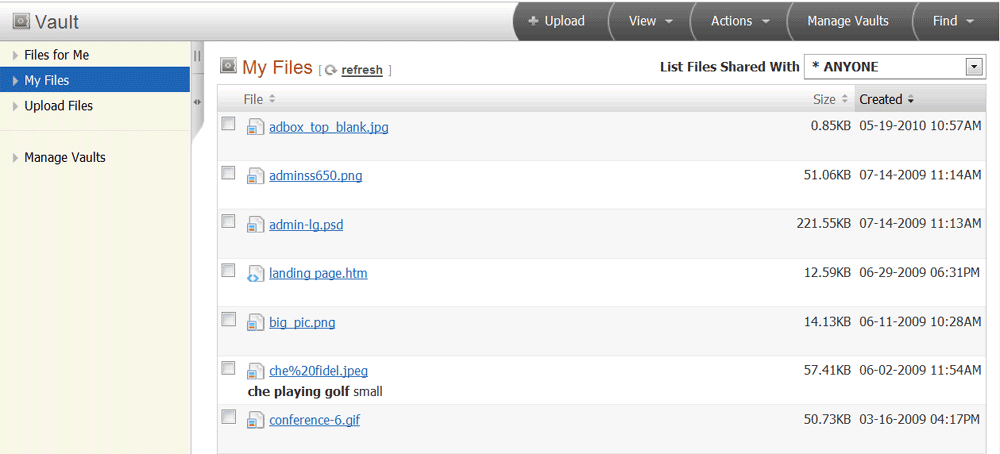Click the Upload toolbar button
The width and height of the screenshot is (1000, 454).
point(556,21)
